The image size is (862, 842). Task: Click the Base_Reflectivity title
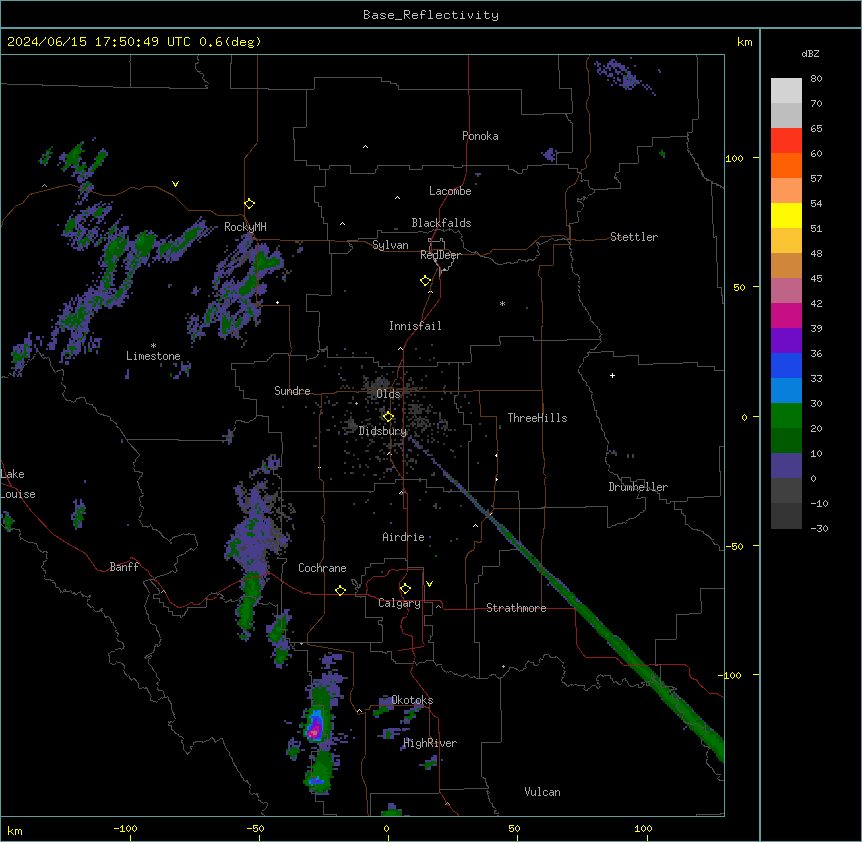tap(431, 15)
